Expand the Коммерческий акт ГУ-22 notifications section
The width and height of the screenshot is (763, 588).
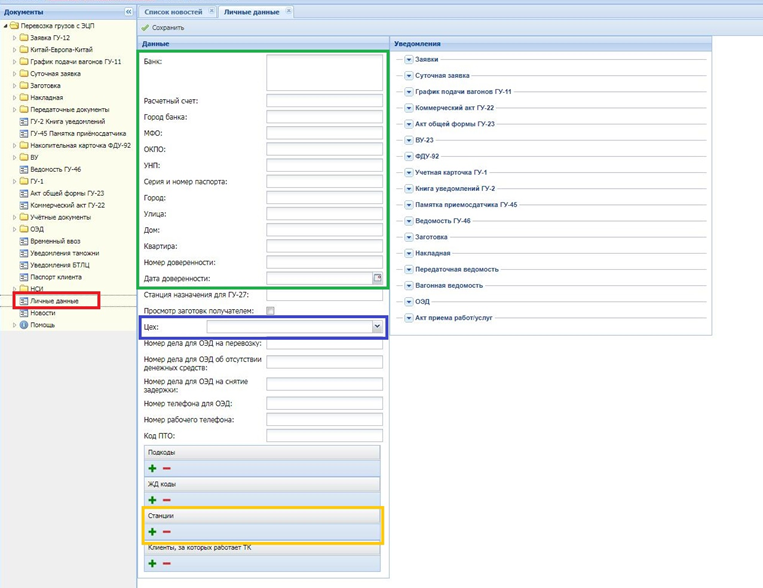pos(409,108)
